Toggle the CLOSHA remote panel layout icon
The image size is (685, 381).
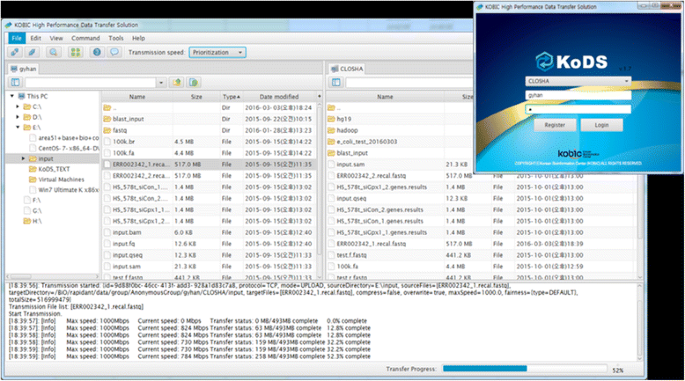point(336,82)
